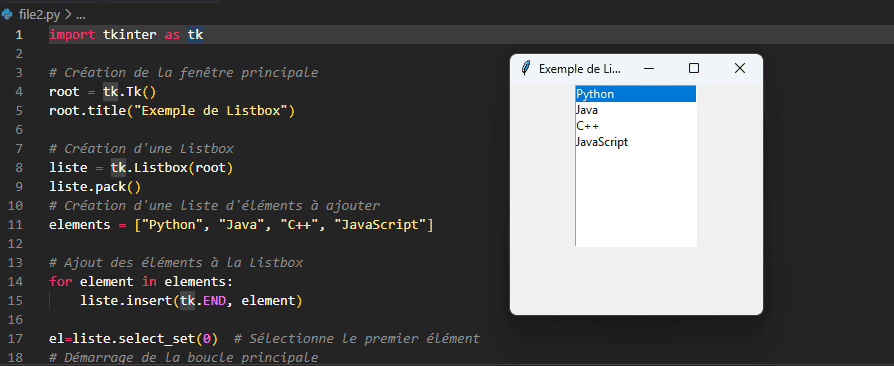The image size is (894, 366).
Task: Select JavaScript in the listbox
Action: (x=636, y=142)
